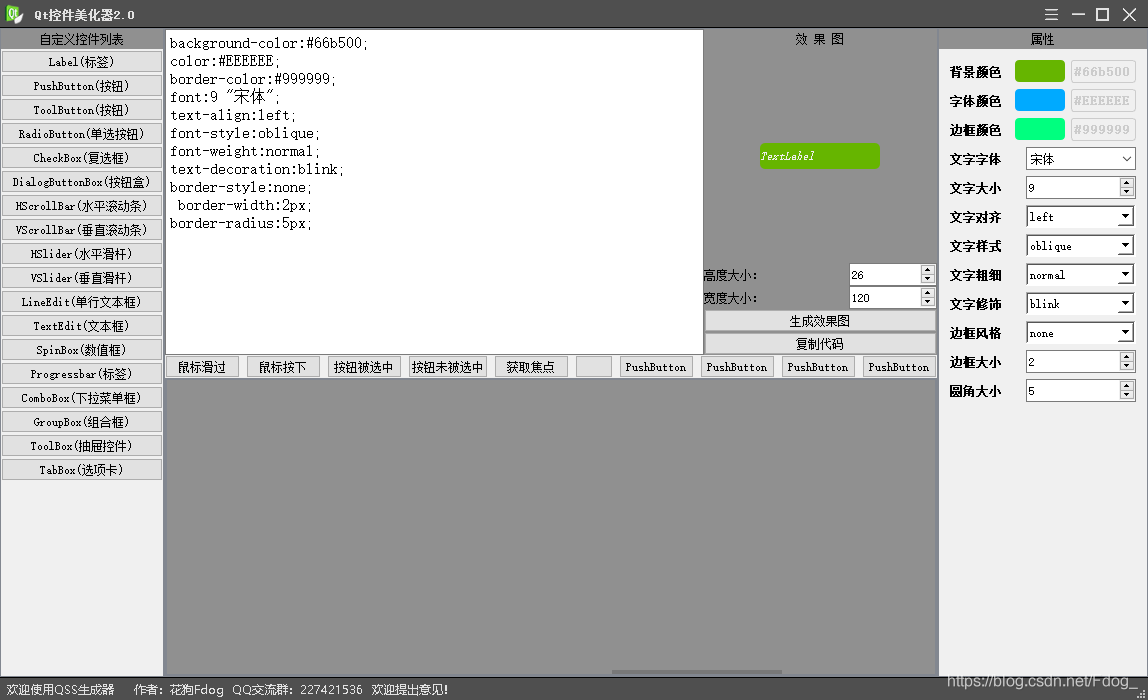Open the 文字修饰 dropdown showing blink
This screenshot has width=1148, height=700.
coord(1080,304)
